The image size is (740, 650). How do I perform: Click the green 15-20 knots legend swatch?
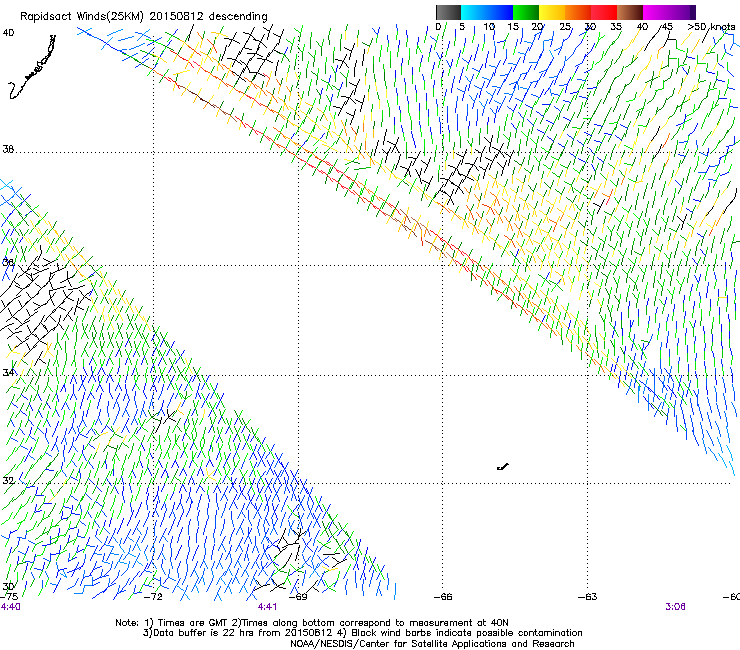526,12
